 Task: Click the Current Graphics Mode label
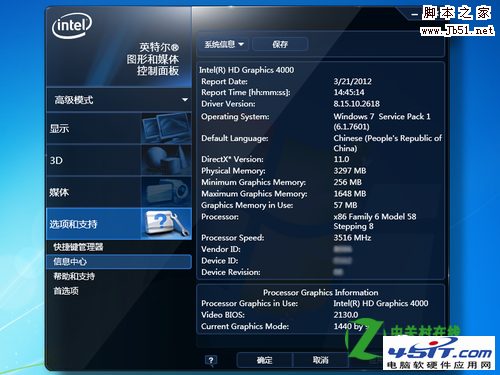(245, 326)
